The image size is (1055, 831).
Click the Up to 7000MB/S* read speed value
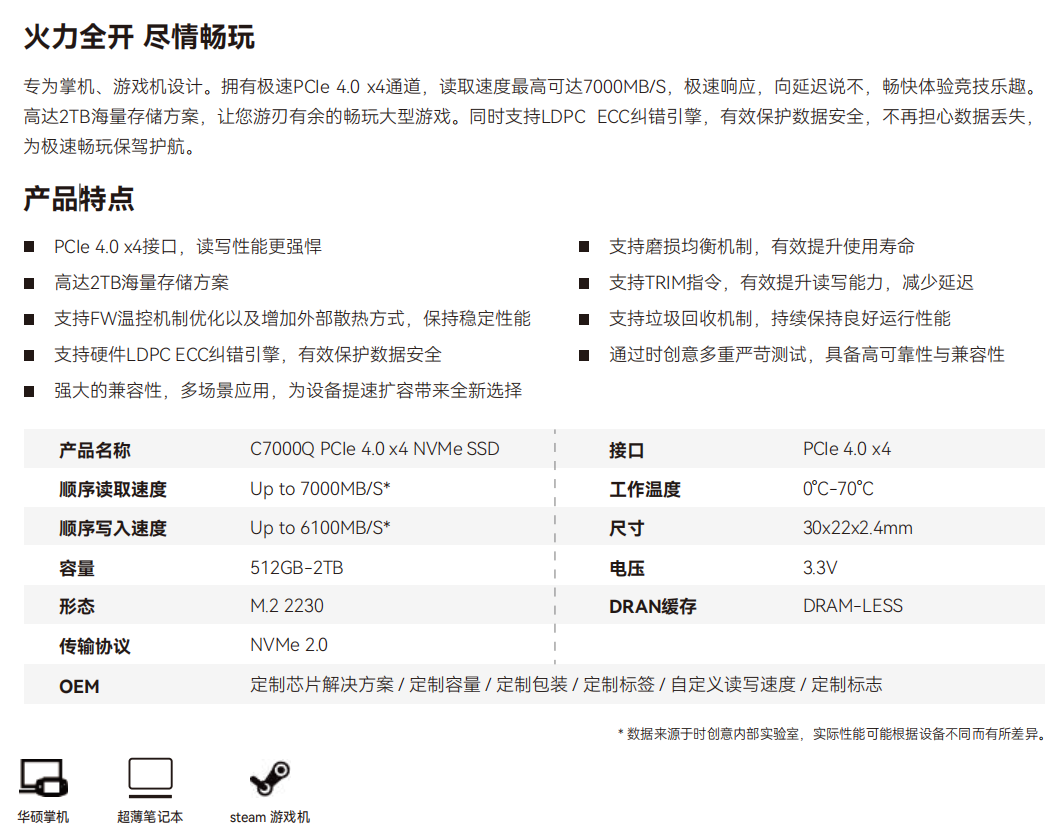pos(320,489)
